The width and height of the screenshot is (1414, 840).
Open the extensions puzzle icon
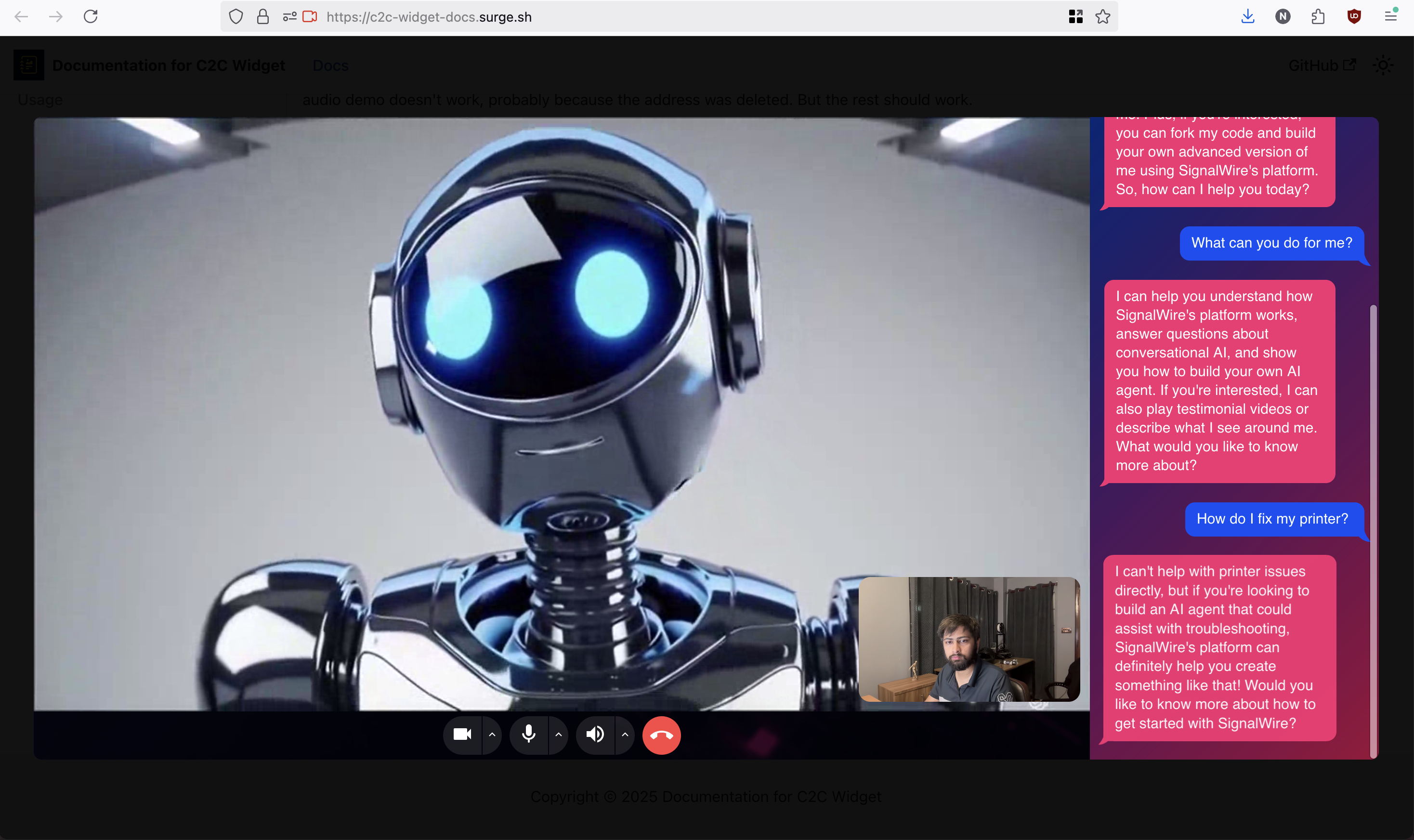tap(1318, 16)
